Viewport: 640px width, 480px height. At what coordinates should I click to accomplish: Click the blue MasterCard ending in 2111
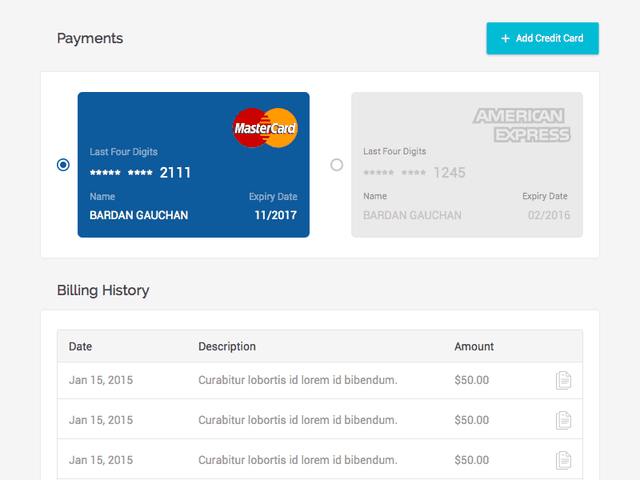point(193,165)
